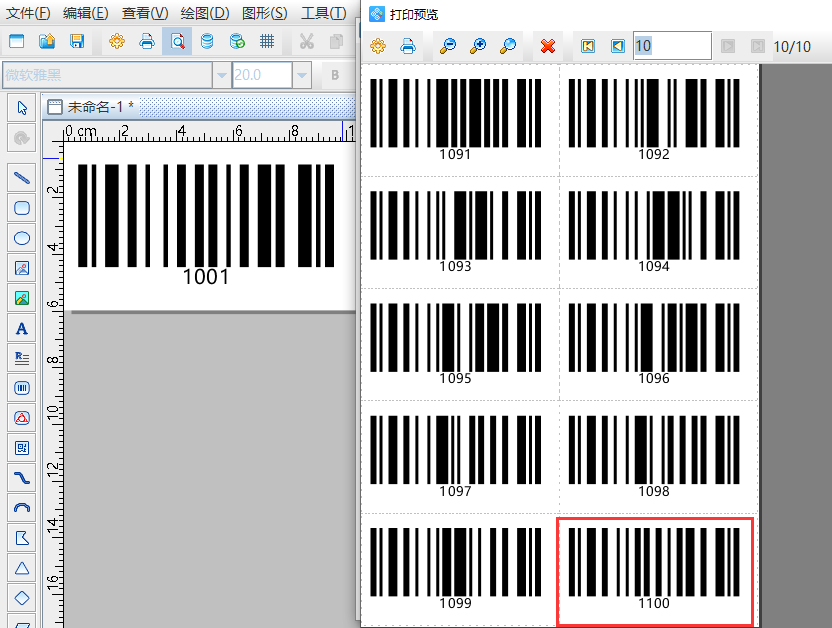This screenshot has width=832, height=628.
Task: Cut selection with scissors icon
Action: pos(307,41)
